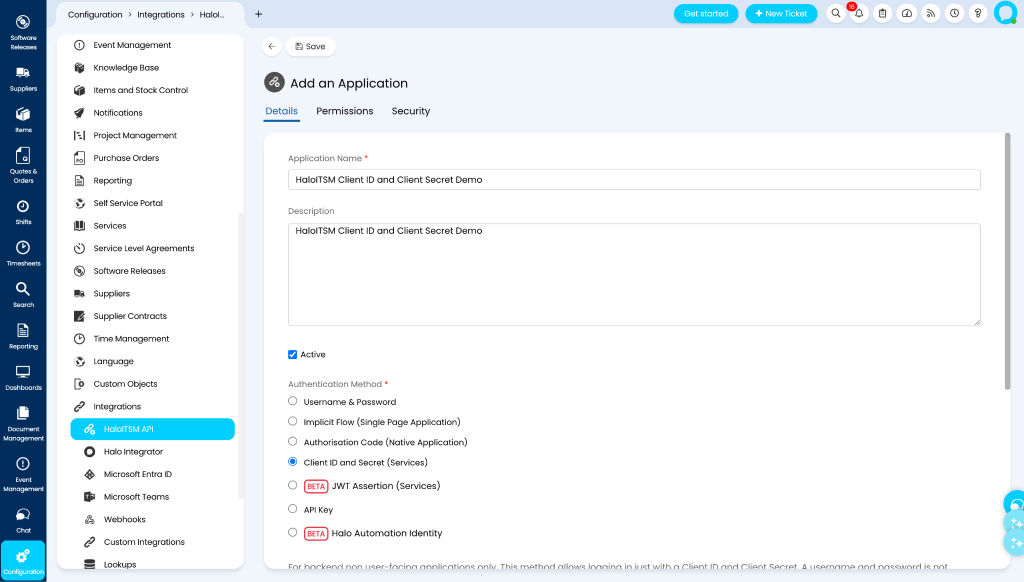Select JWT Assertion (Services) option

(293, 485)
